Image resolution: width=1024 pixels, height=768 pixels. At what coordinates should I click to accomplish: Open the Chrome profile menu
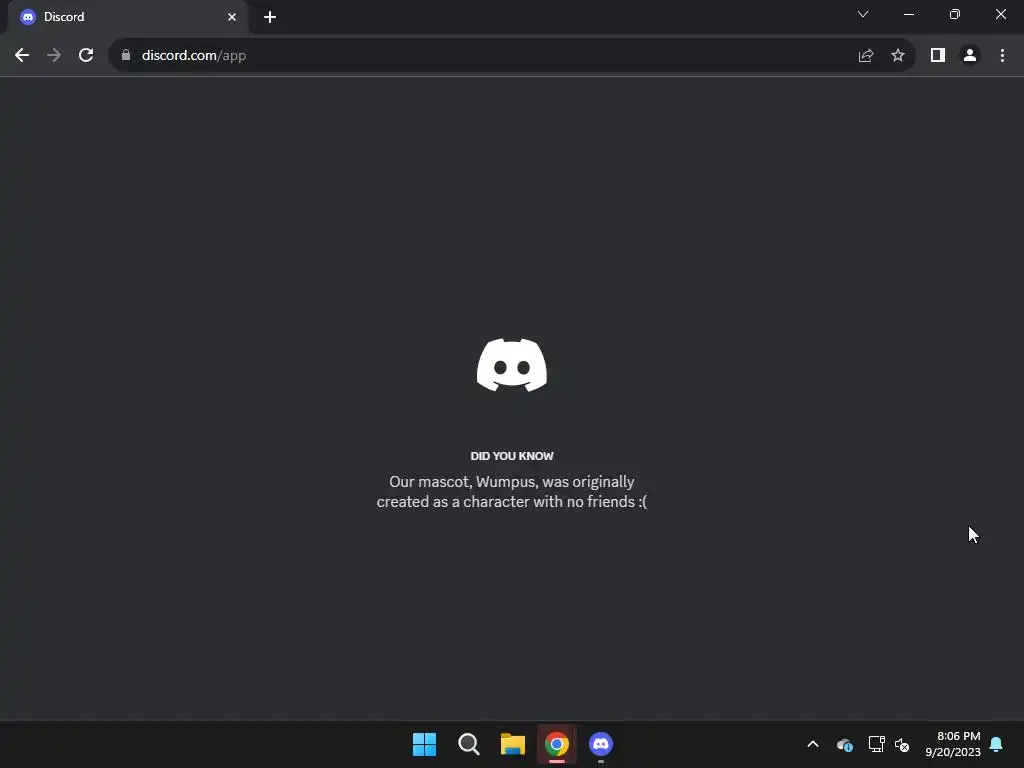(x=970, y=56)
